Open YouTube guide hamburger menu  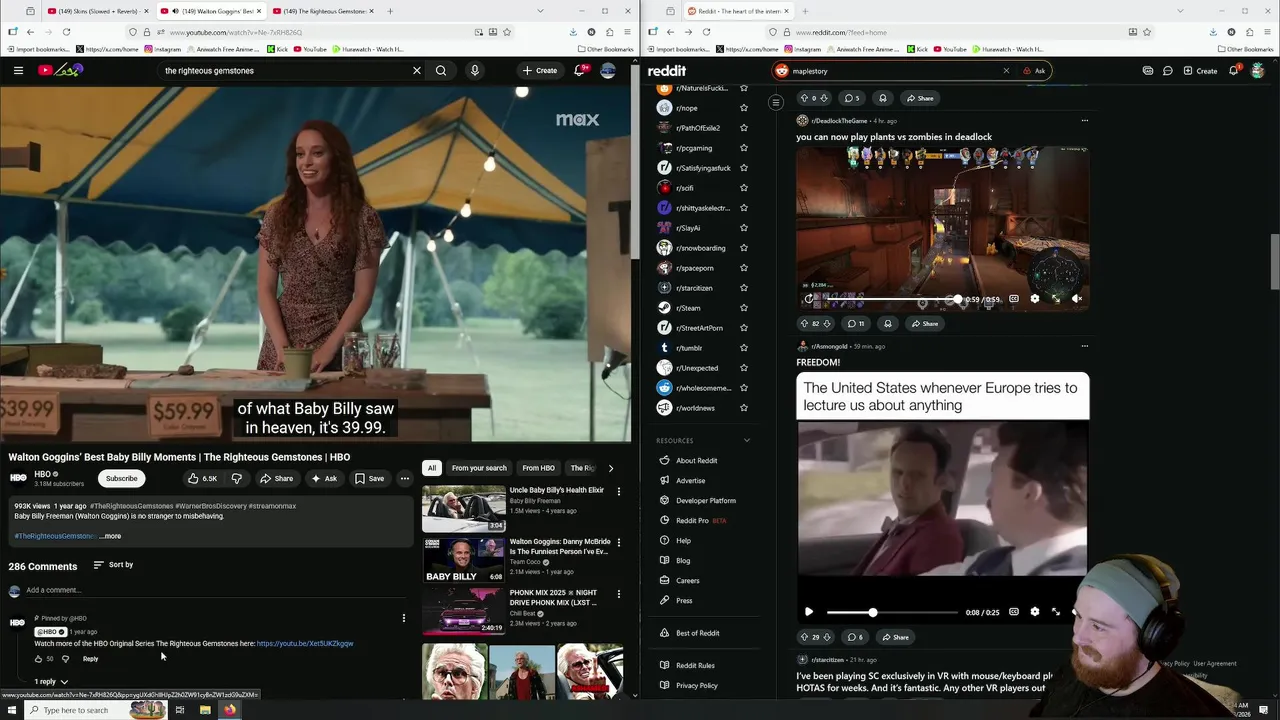point(18,71)
